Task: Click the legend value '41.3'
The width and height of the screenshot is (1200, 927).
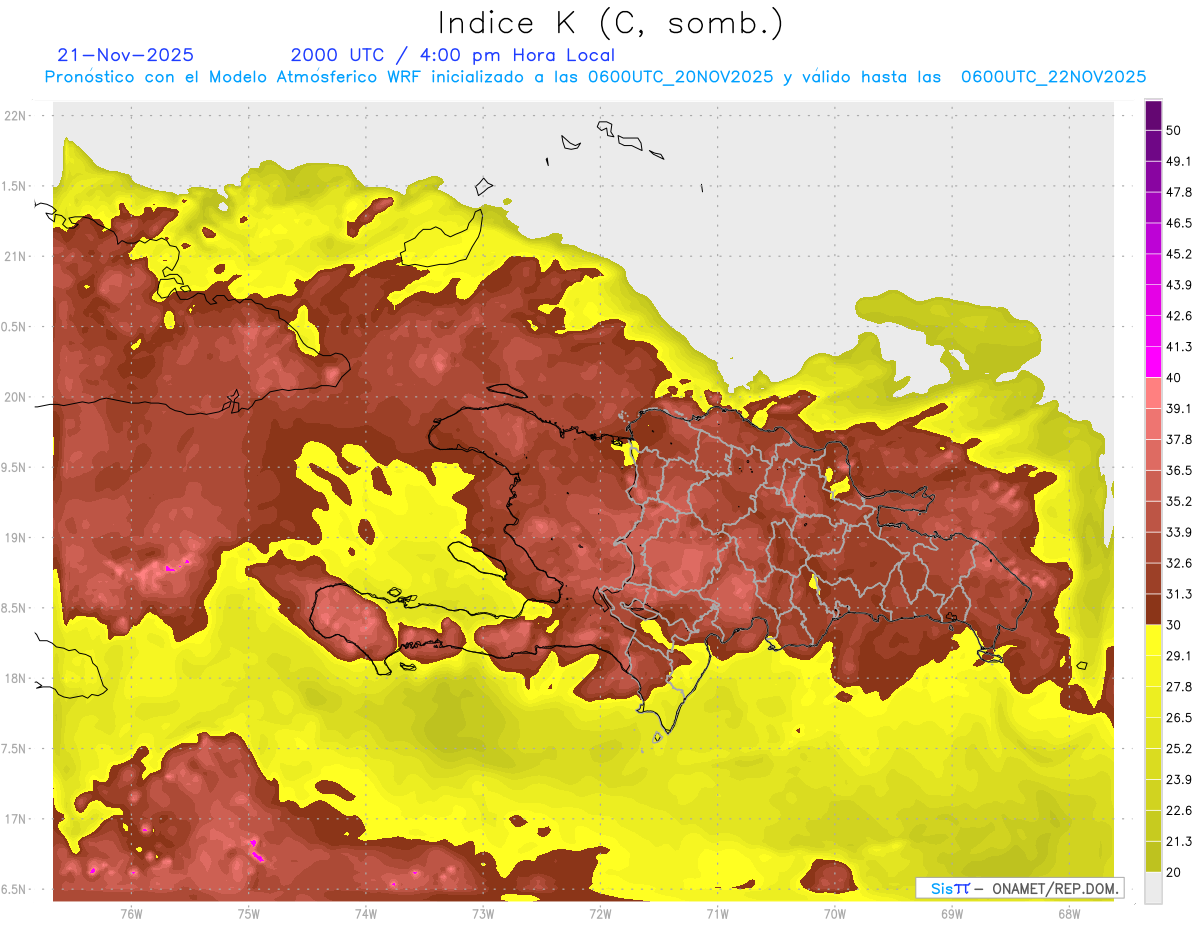Action: click(x=1178, y=347)
